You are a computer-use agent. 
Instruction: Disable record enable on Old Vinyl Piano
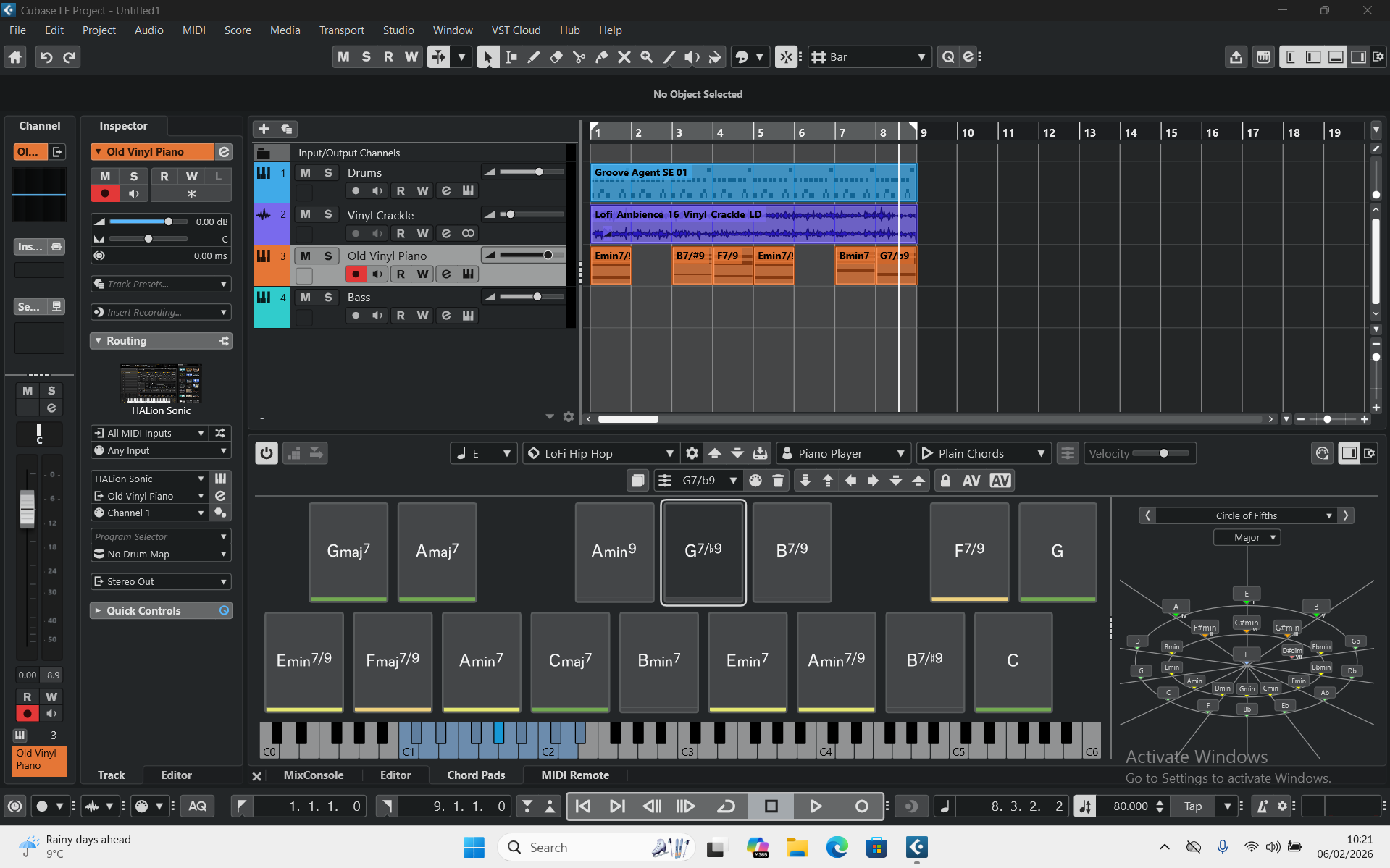tap(355, 274)
